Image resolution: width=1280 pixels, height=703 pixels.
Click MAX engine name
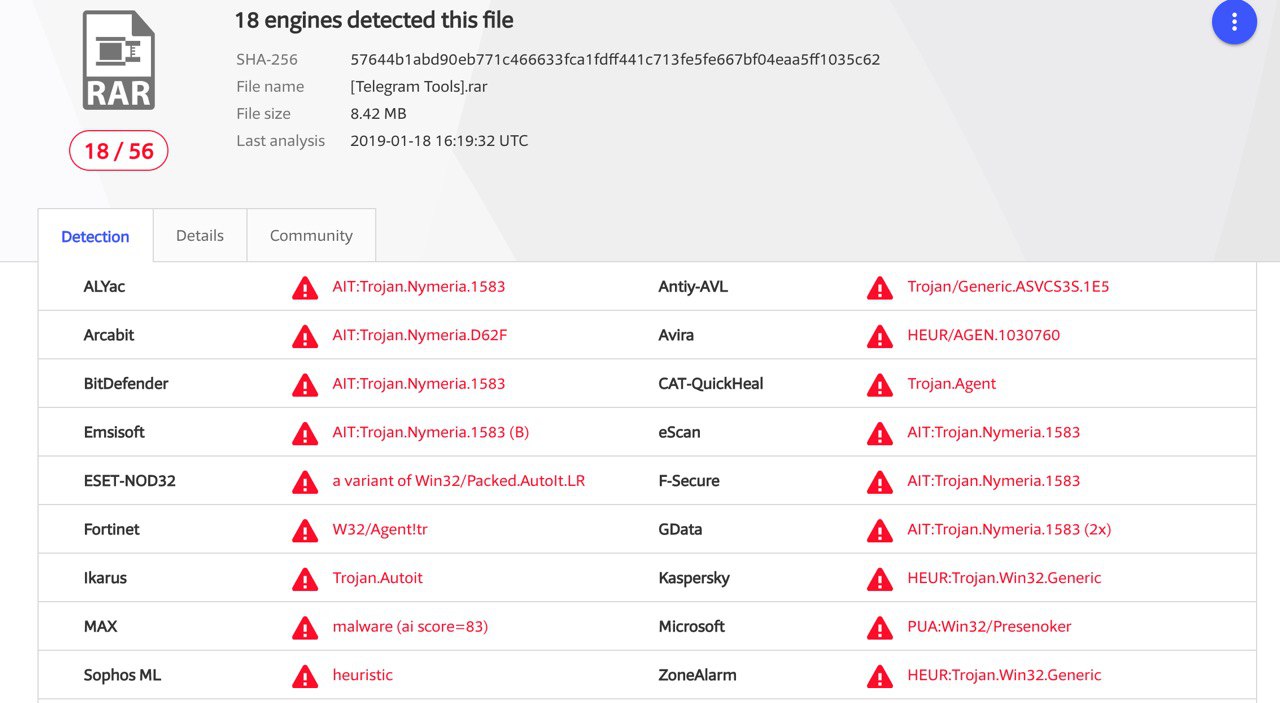[x=100, y=626]
